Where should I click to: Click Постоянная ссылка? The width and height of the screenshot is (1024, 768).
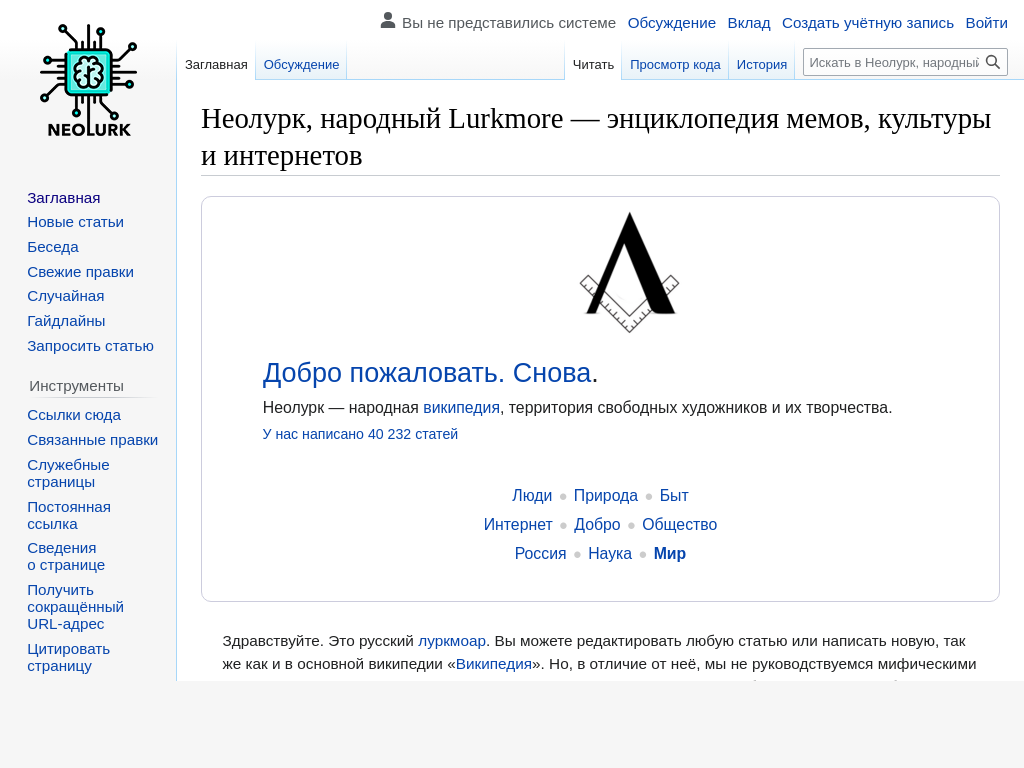pos(69,515)
